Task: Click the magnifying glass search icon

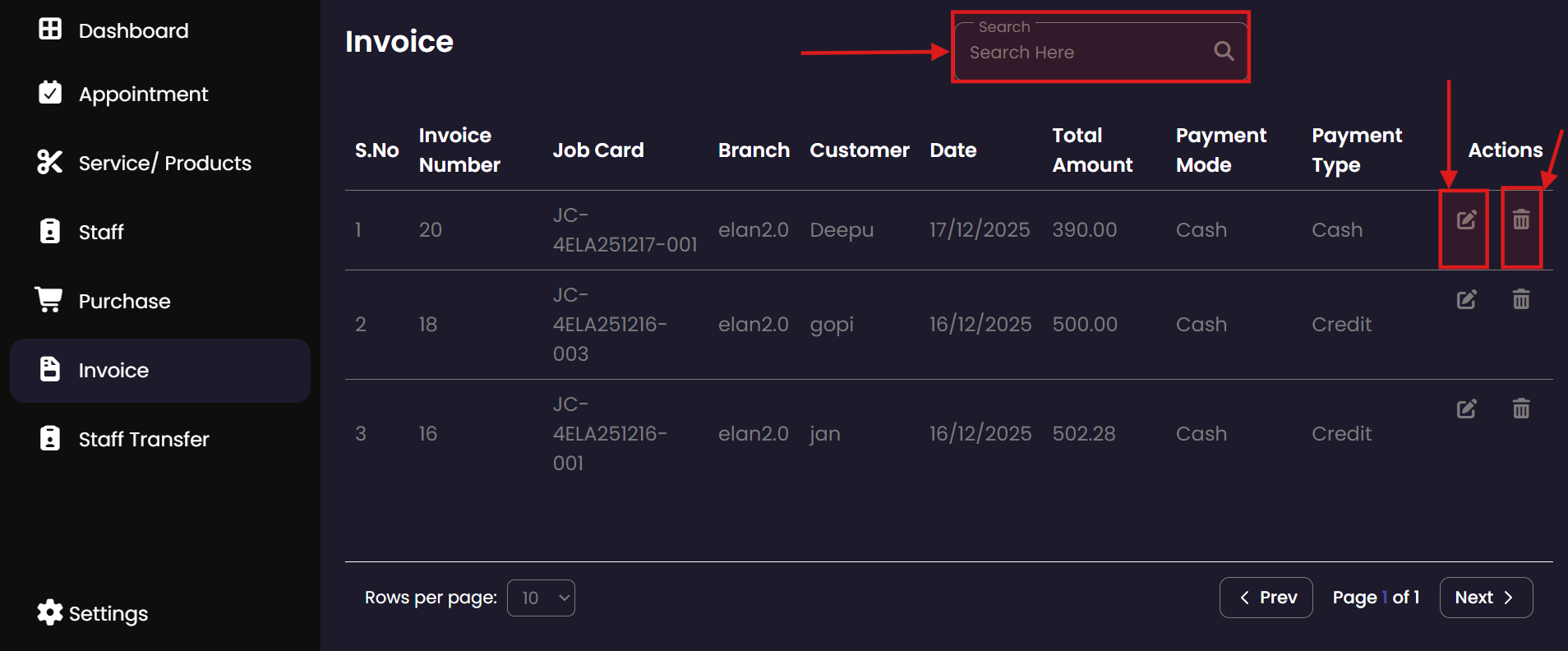Action: [x=1224, y=52]
